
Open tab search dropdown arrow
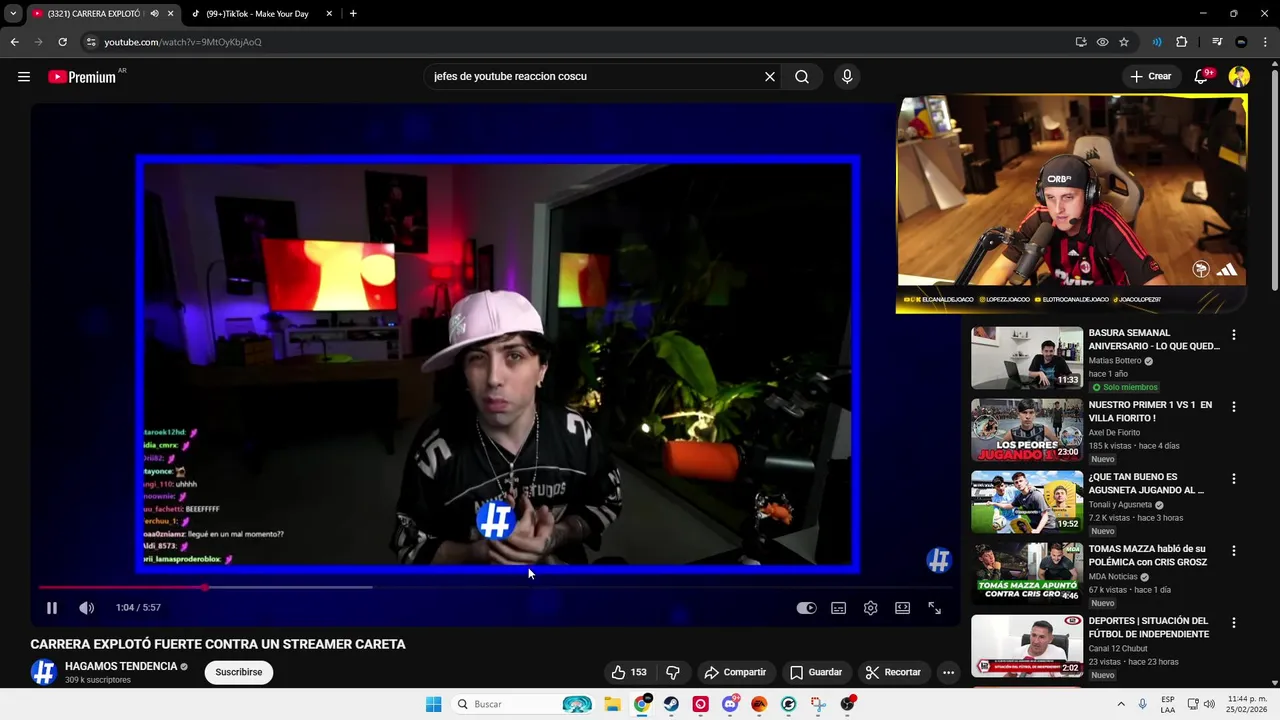click(12, 14)
